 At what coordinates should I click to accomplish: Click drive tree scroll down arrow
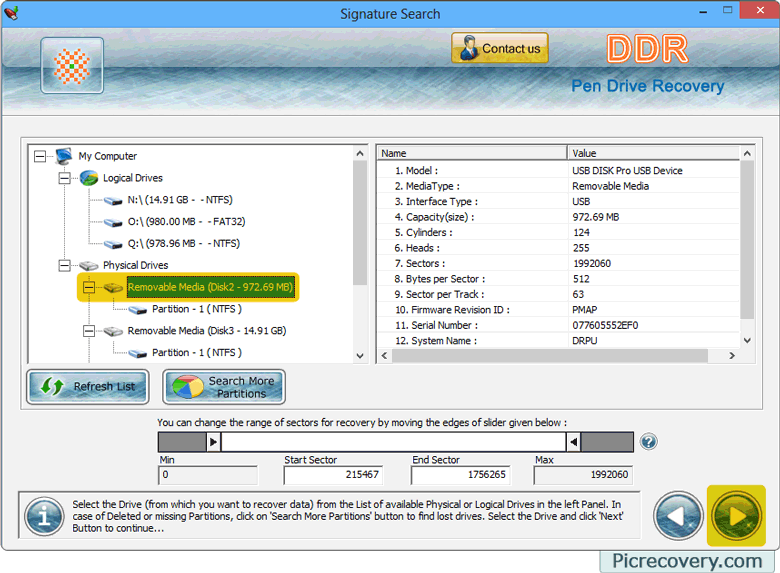tap(360, 356)
